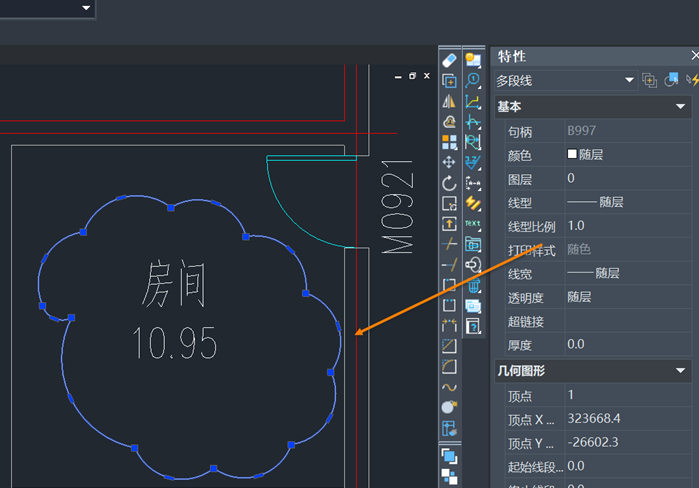The width and height of the screenshot is (699, 488).
Task: Select the Chamfer tool
Action: pyautogui.click(x=449, y=346)
